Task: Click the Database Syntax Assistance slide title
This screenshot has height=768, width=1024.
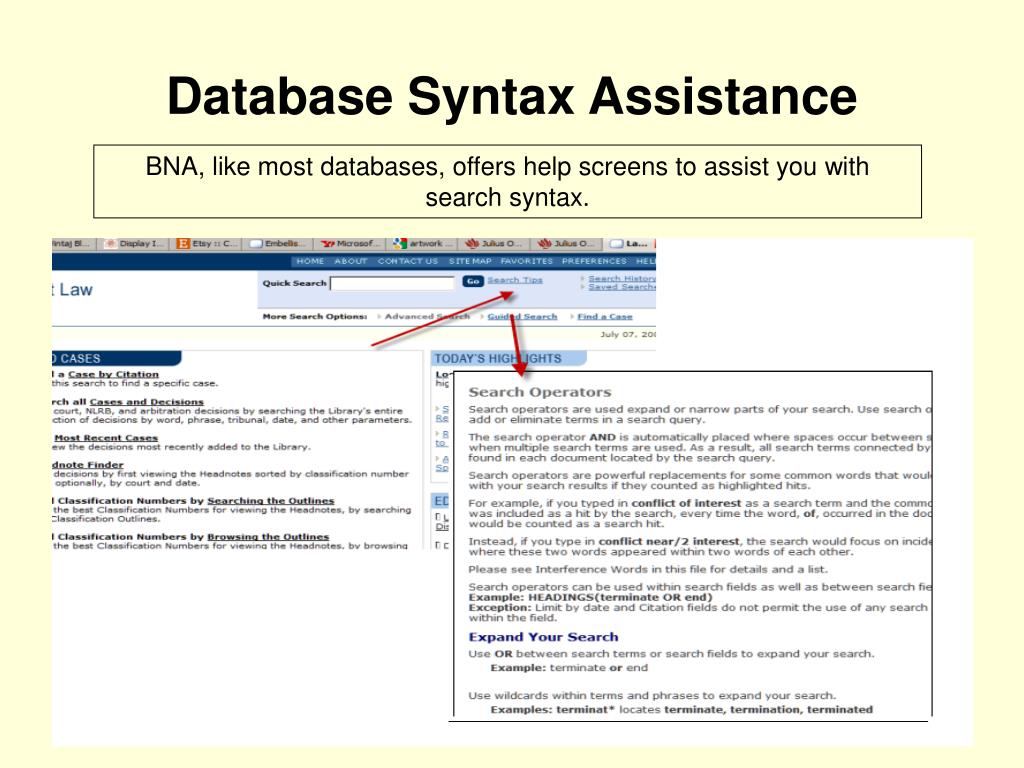Action: click(512, 97)
